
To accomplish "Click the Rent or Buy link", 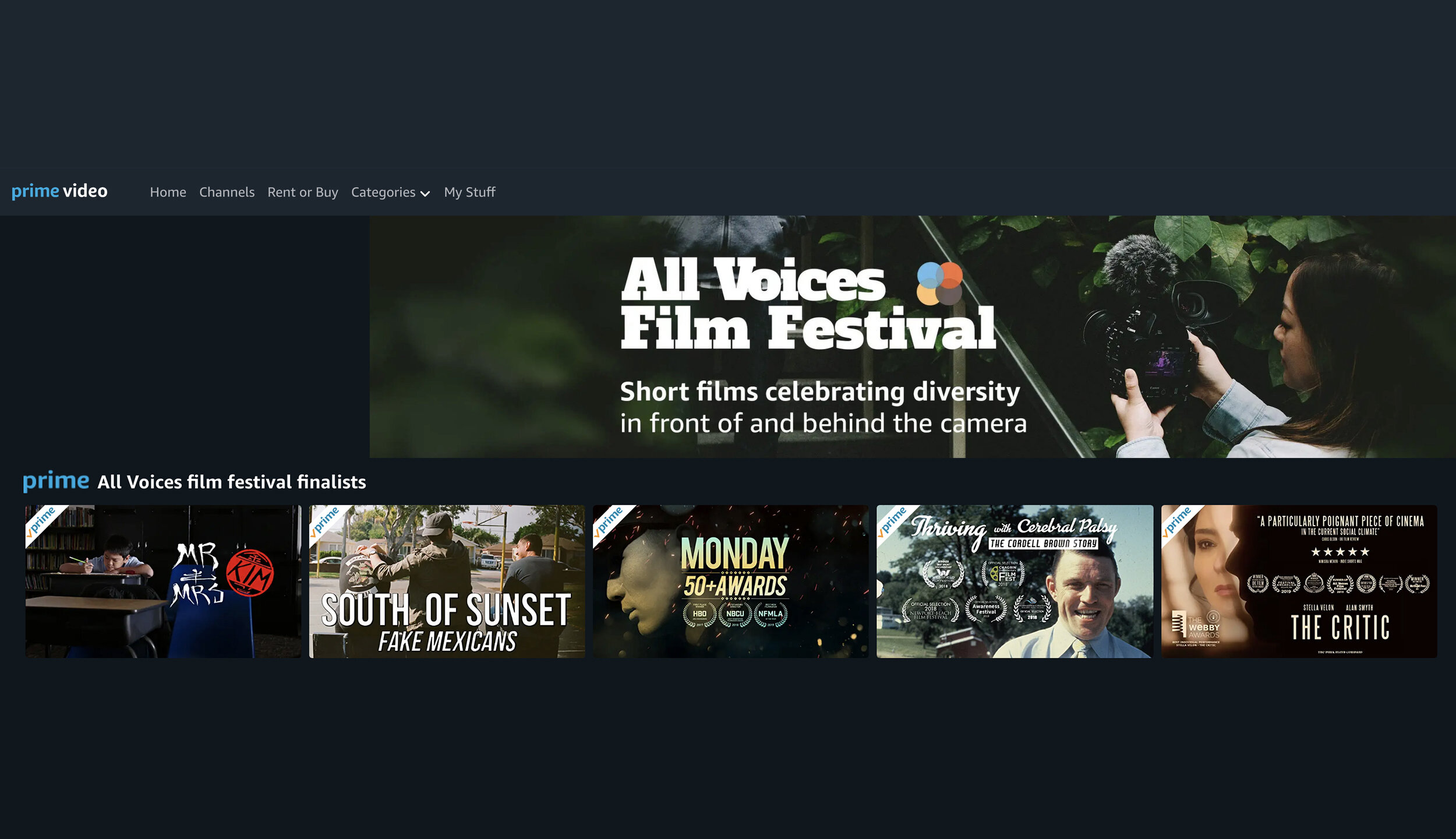I will click(x=302, y=191).
